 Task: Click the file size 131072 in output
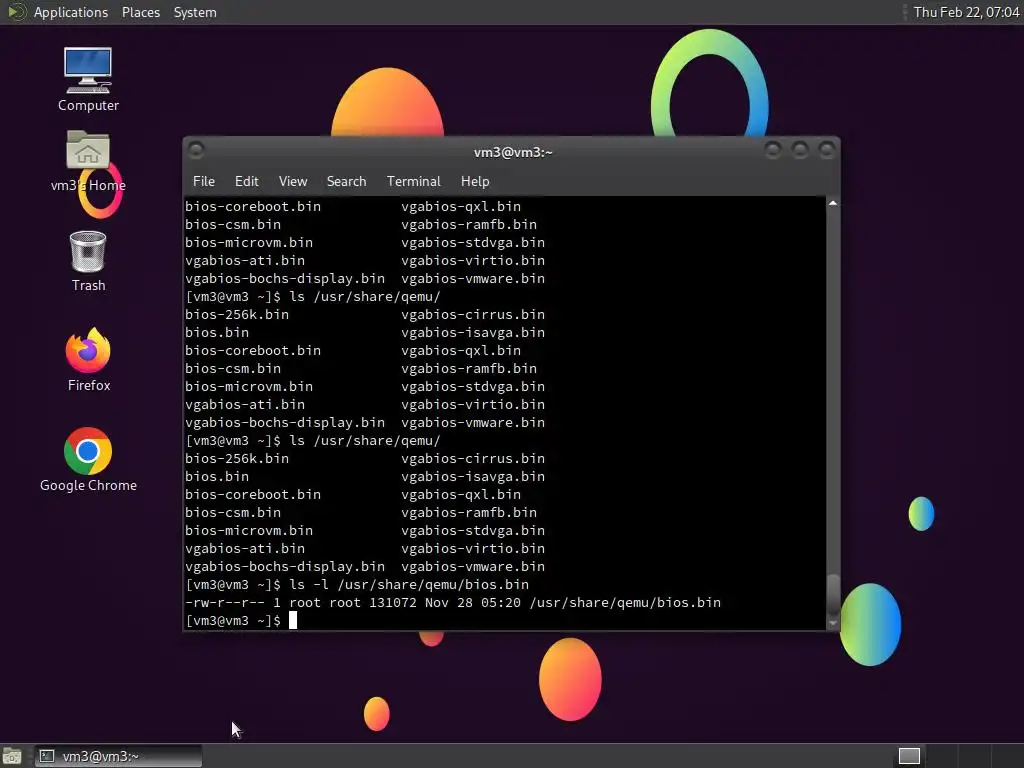pyautogui.click(x=392, y=603)
